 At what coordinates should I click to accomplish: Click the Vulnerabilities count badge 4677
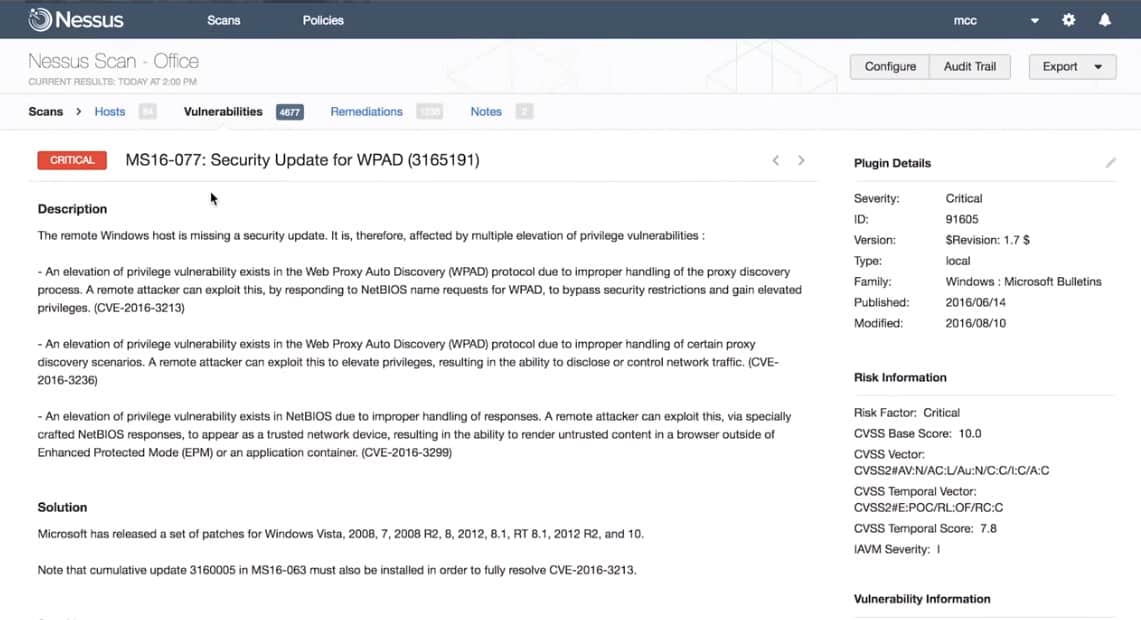coord(290,112)
